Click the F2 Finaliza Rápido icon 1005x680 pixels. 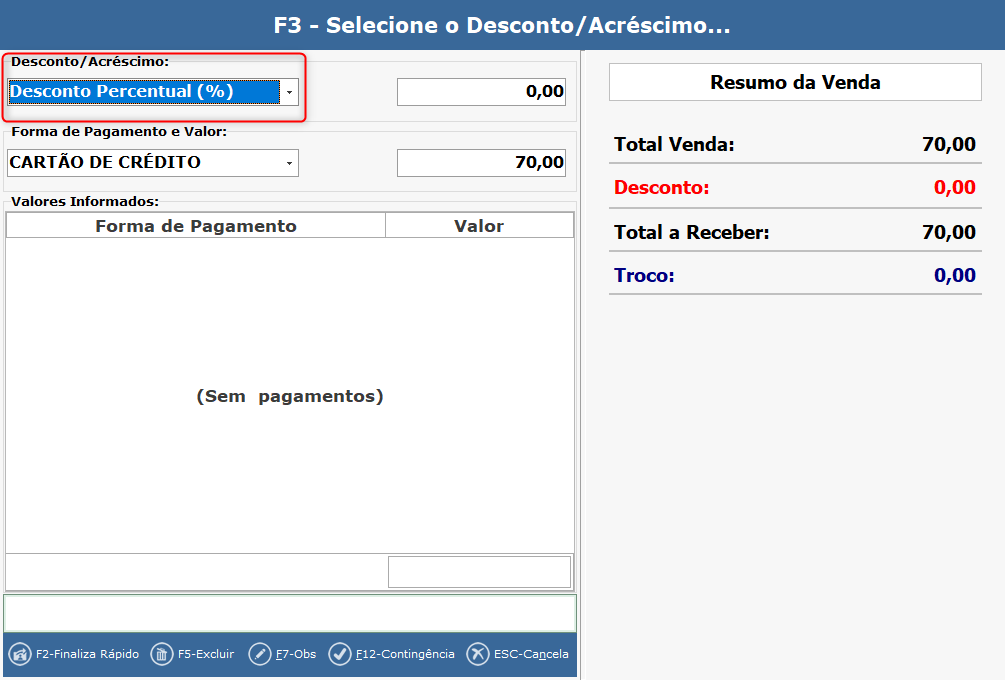pyautogui.click(x=19, y=654)
